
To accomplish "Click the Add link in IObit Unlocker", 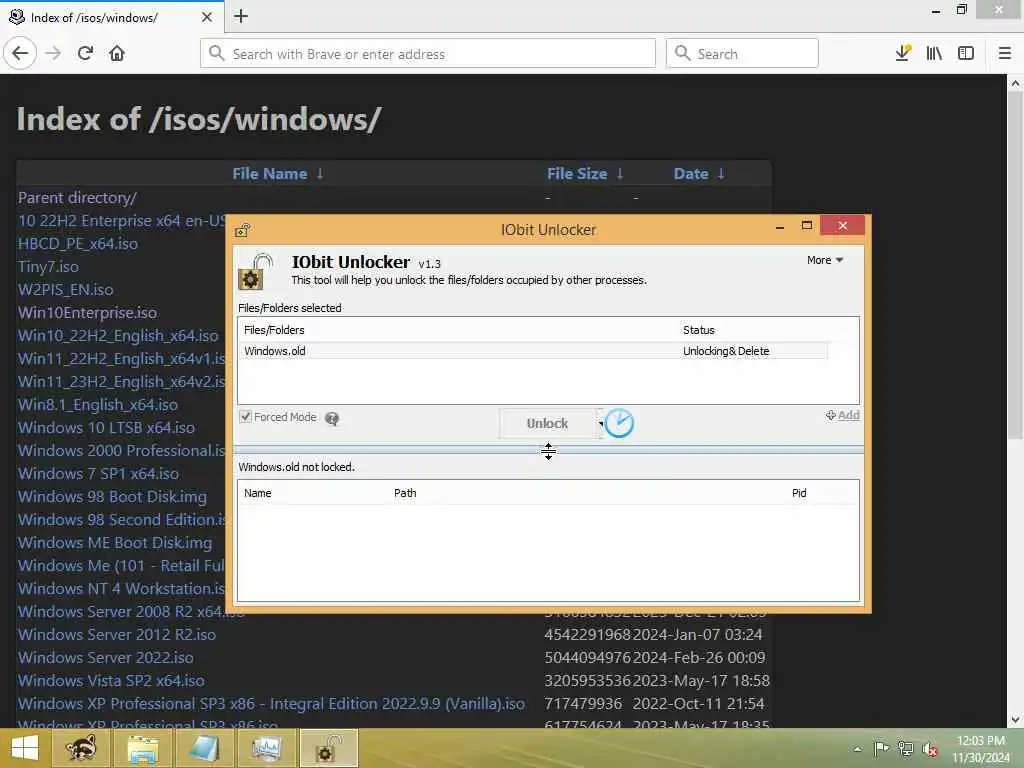I will pos(842,415).
